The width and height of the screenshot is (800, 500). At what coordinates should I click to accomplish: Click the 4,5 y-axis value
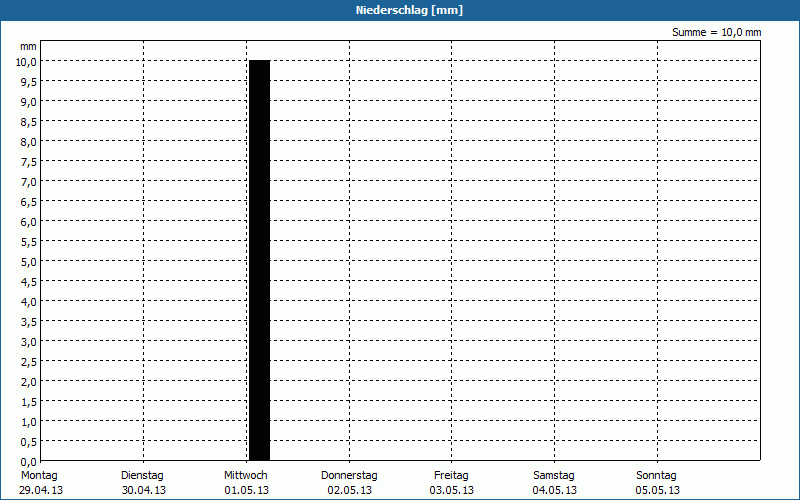(28, 282)
